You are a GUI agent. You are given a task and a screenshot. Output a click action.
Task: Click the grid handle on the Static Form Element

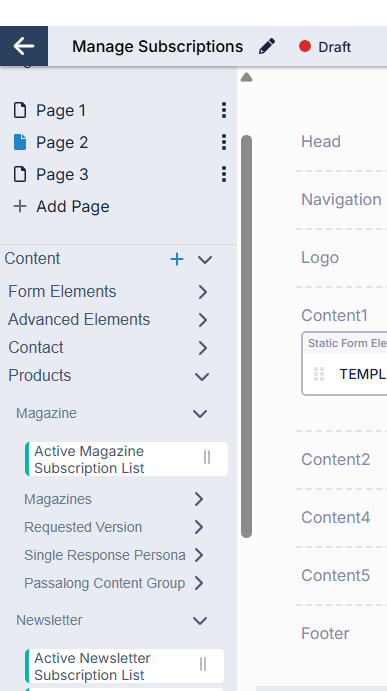tap(319, 374)
